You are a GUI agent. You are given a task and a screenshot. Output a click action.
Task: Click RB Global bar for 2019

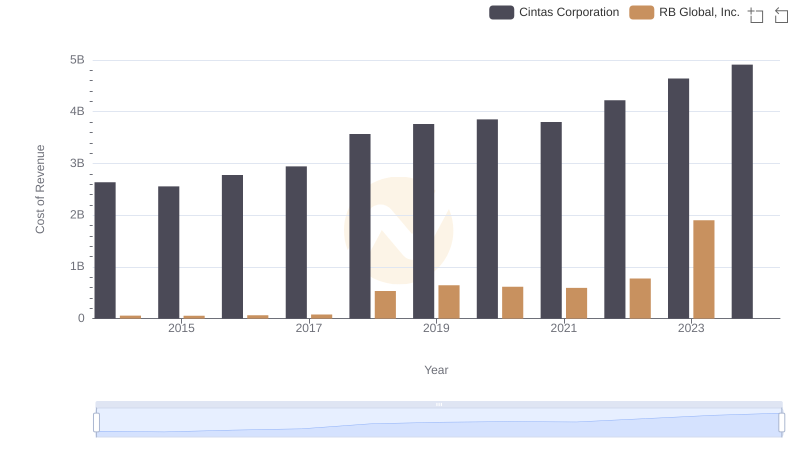(449, 302)
